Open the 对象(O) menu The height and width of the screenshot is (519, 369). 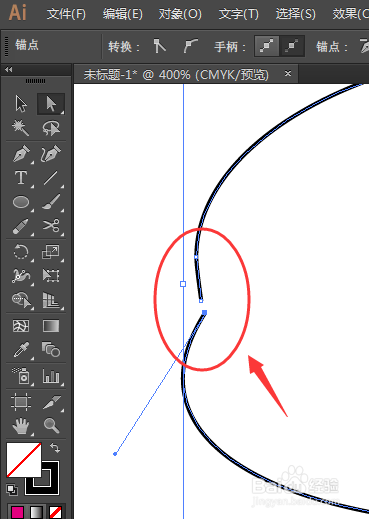click(x=180, y=14)
